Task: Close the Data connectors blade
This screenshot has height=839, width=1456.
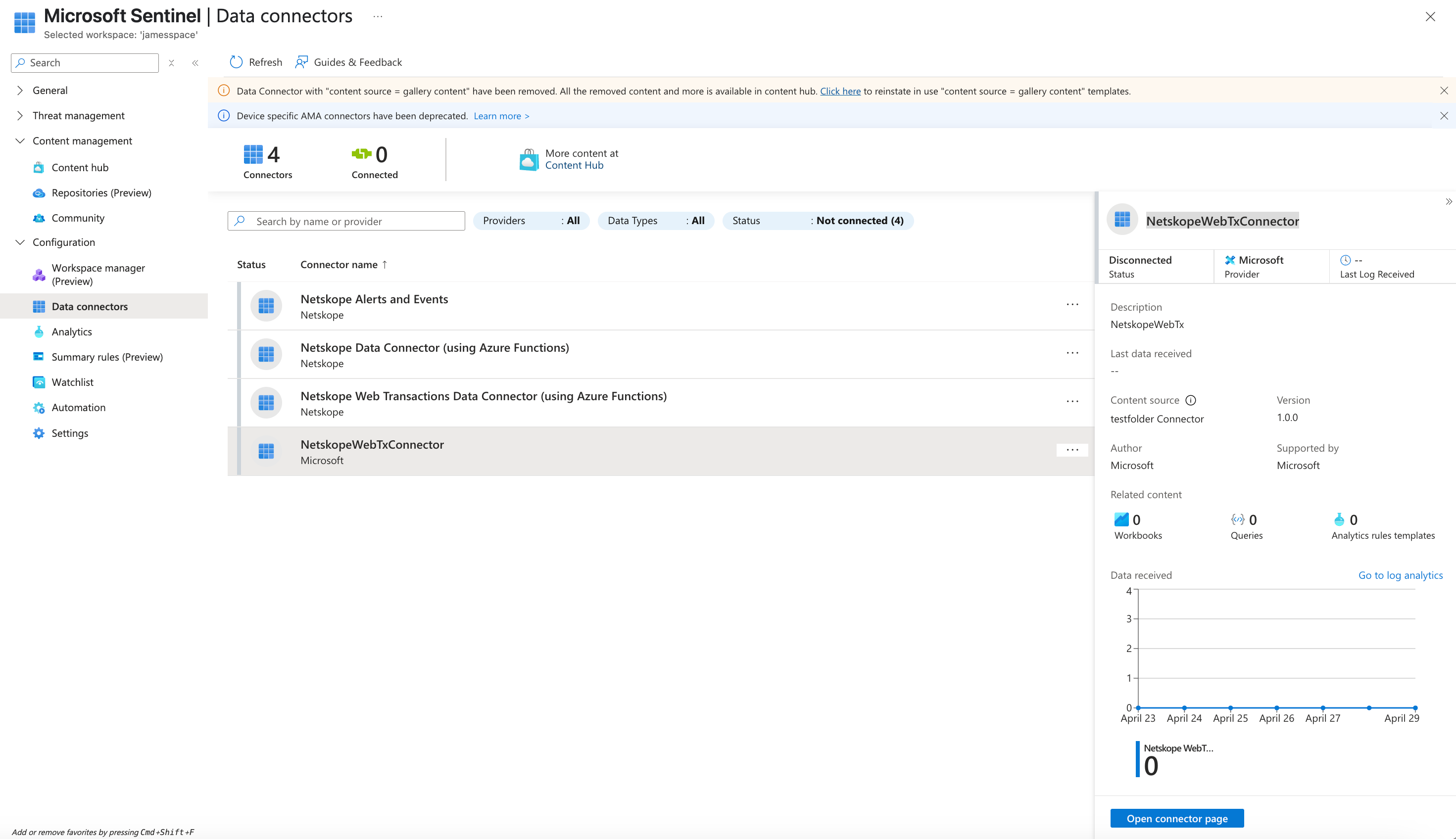Action: [1430, 17]
